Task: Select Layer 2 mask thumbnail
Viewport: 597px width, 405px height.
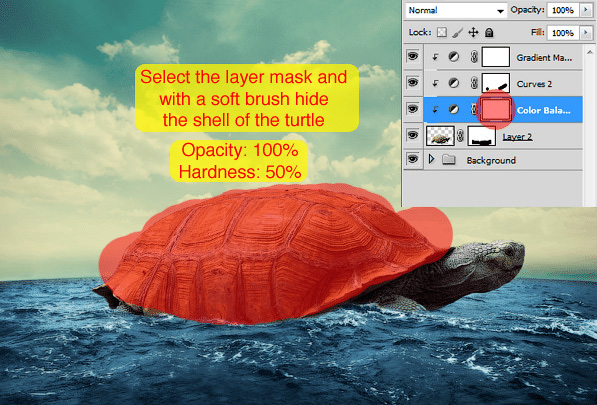Action: (x=482, y=136)
